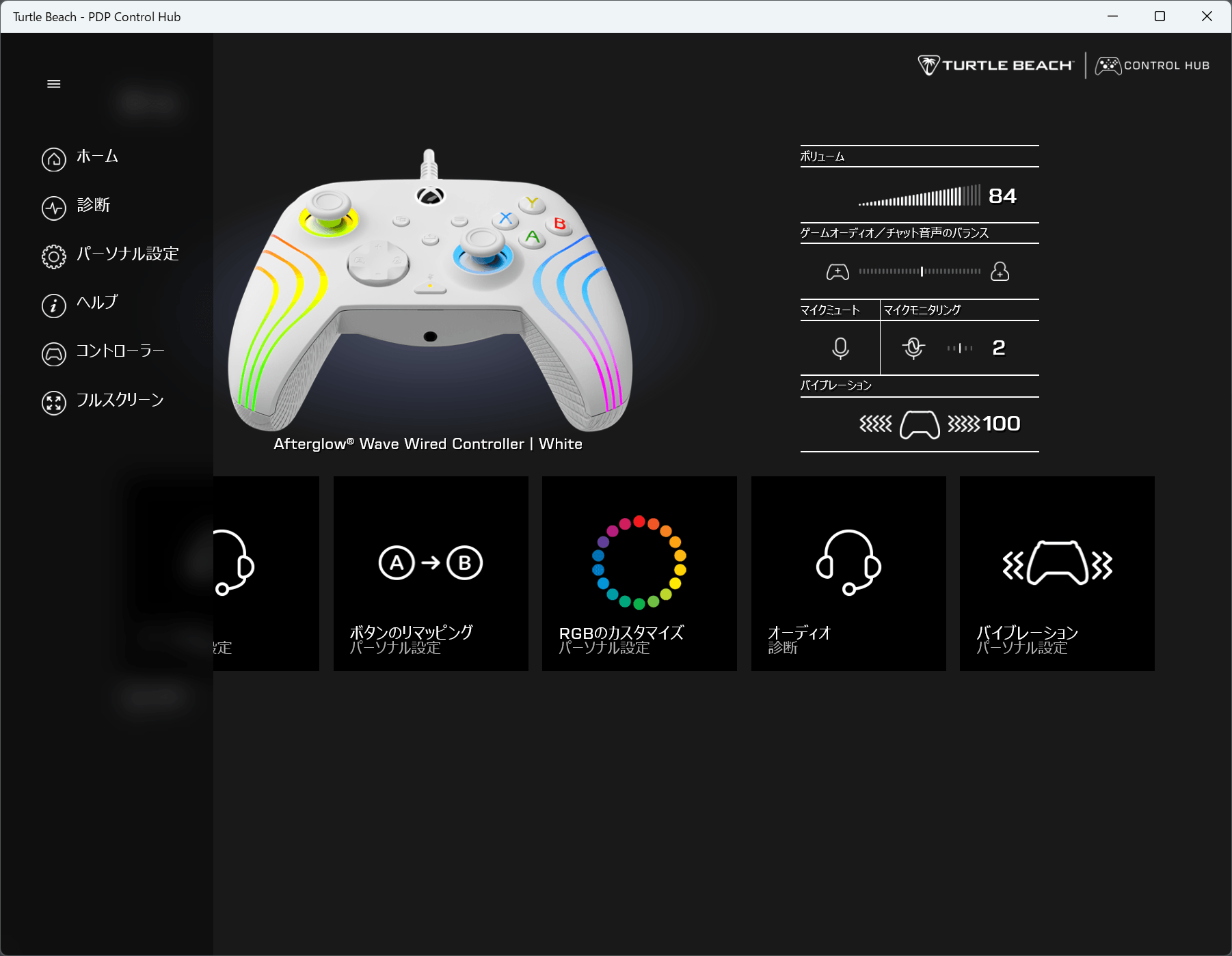Image resolution: width=1232 pixels, height=956 pixels.
Task: Open the Diagnostics (診断) pulse icon
Action: 54,208
